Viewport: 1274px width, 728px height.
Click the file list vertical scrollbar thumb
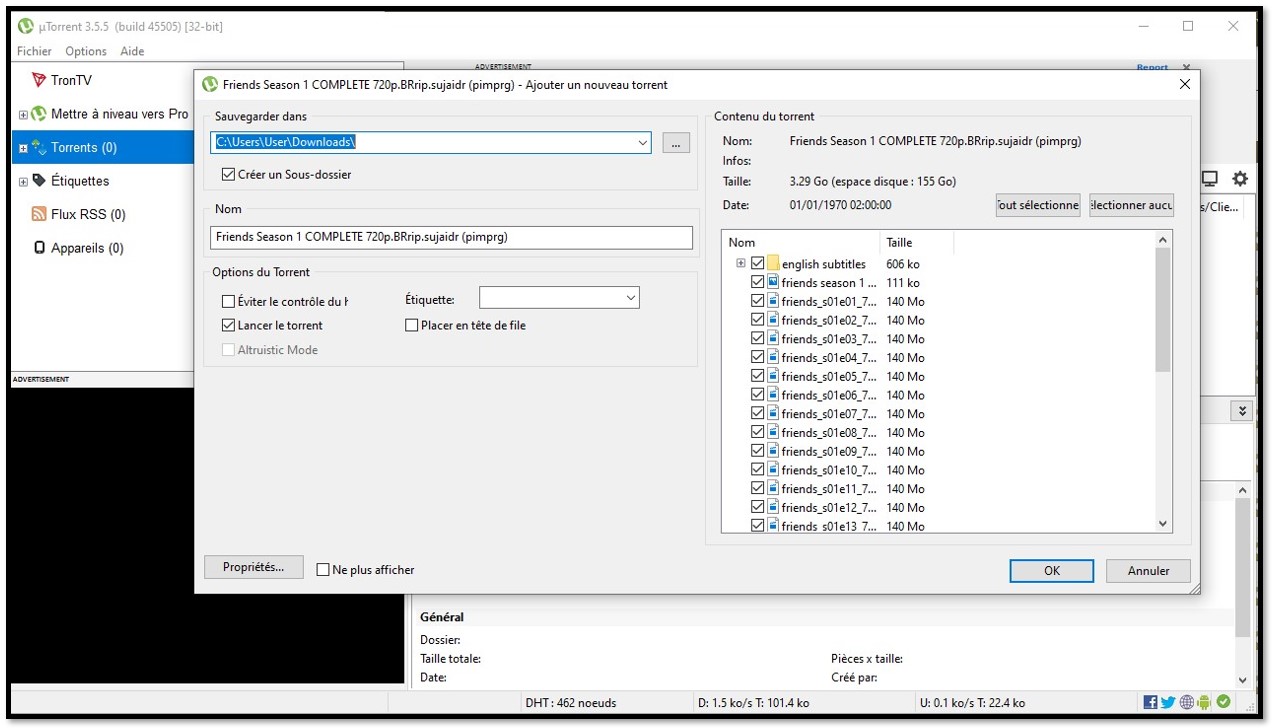(1162, 310)
